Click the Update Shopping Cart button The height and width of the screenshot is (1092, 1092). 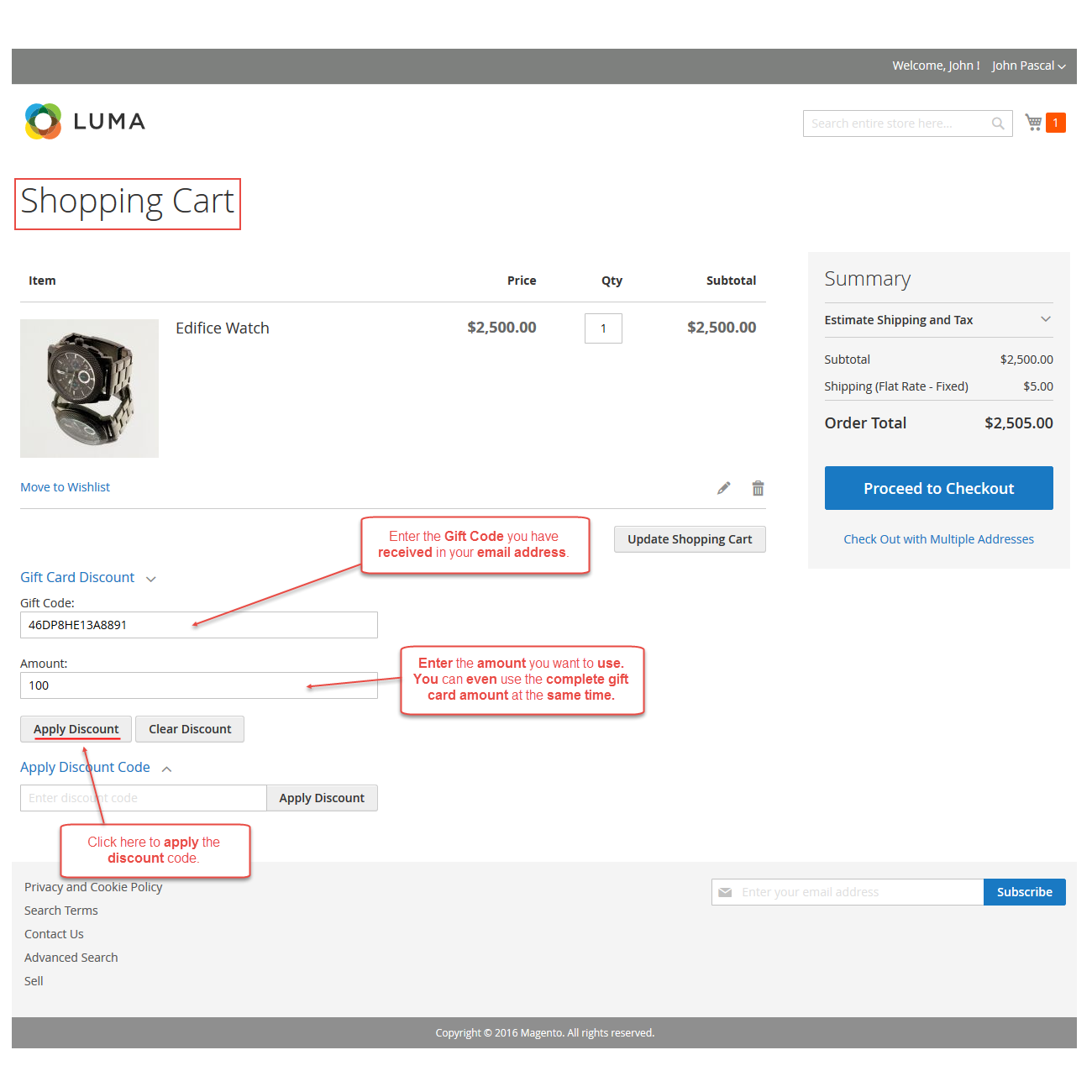690,539
